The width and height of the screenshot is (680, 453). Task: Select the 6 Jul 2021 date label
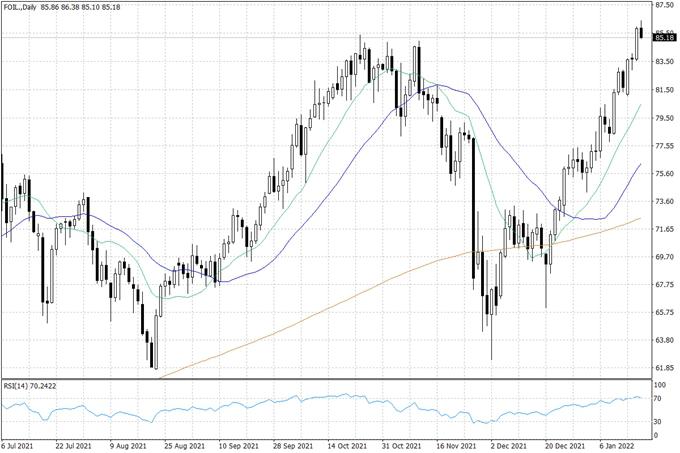coord(20,446)
